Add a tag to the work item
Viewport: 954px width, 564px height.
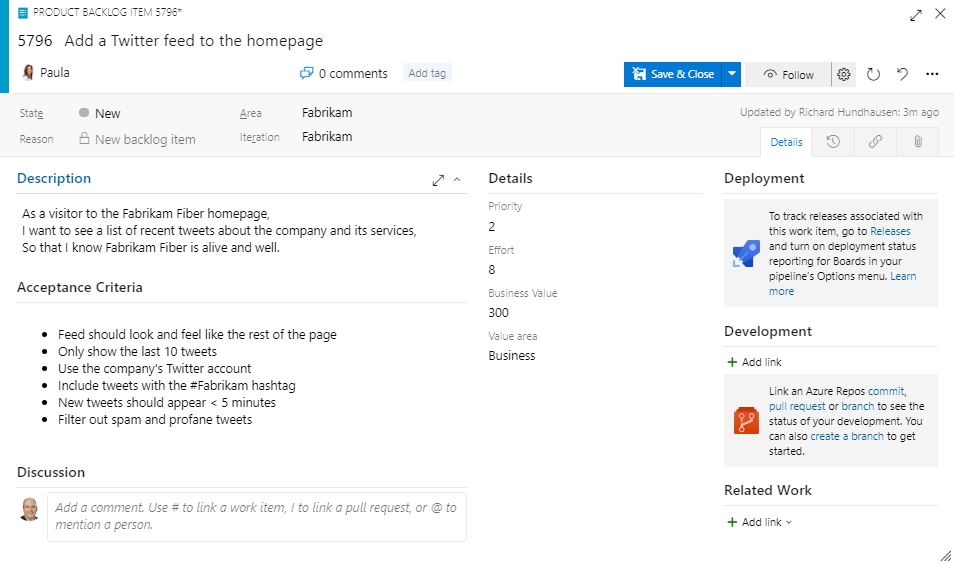tap(427, 73)
